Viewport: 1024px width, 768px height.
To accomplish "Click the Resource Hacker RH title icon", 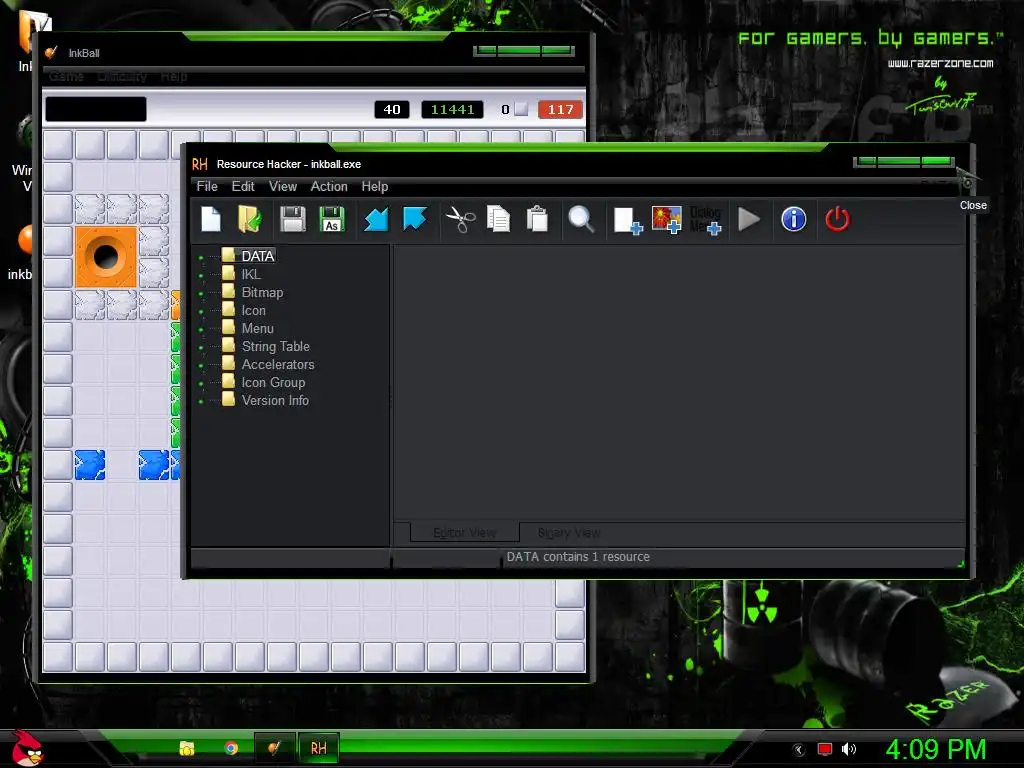I will coord(200,164).
